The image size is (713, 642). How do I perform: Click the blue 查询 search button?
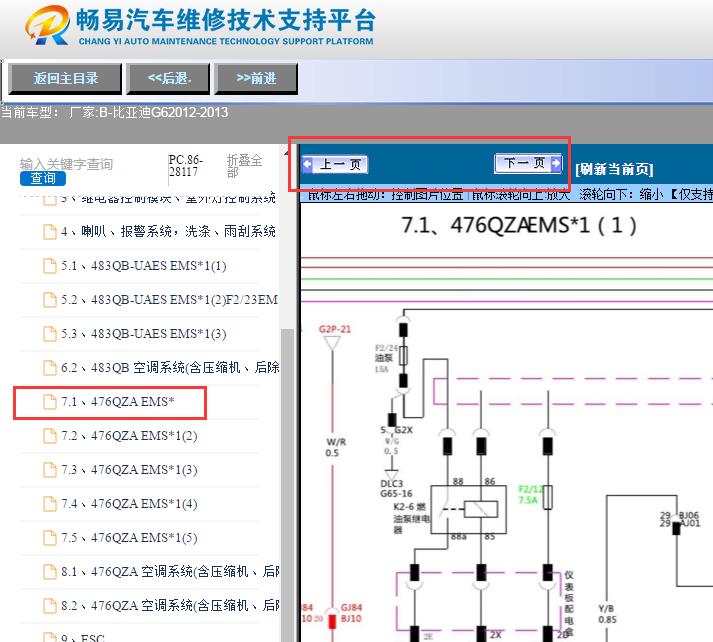click(43, 178)
